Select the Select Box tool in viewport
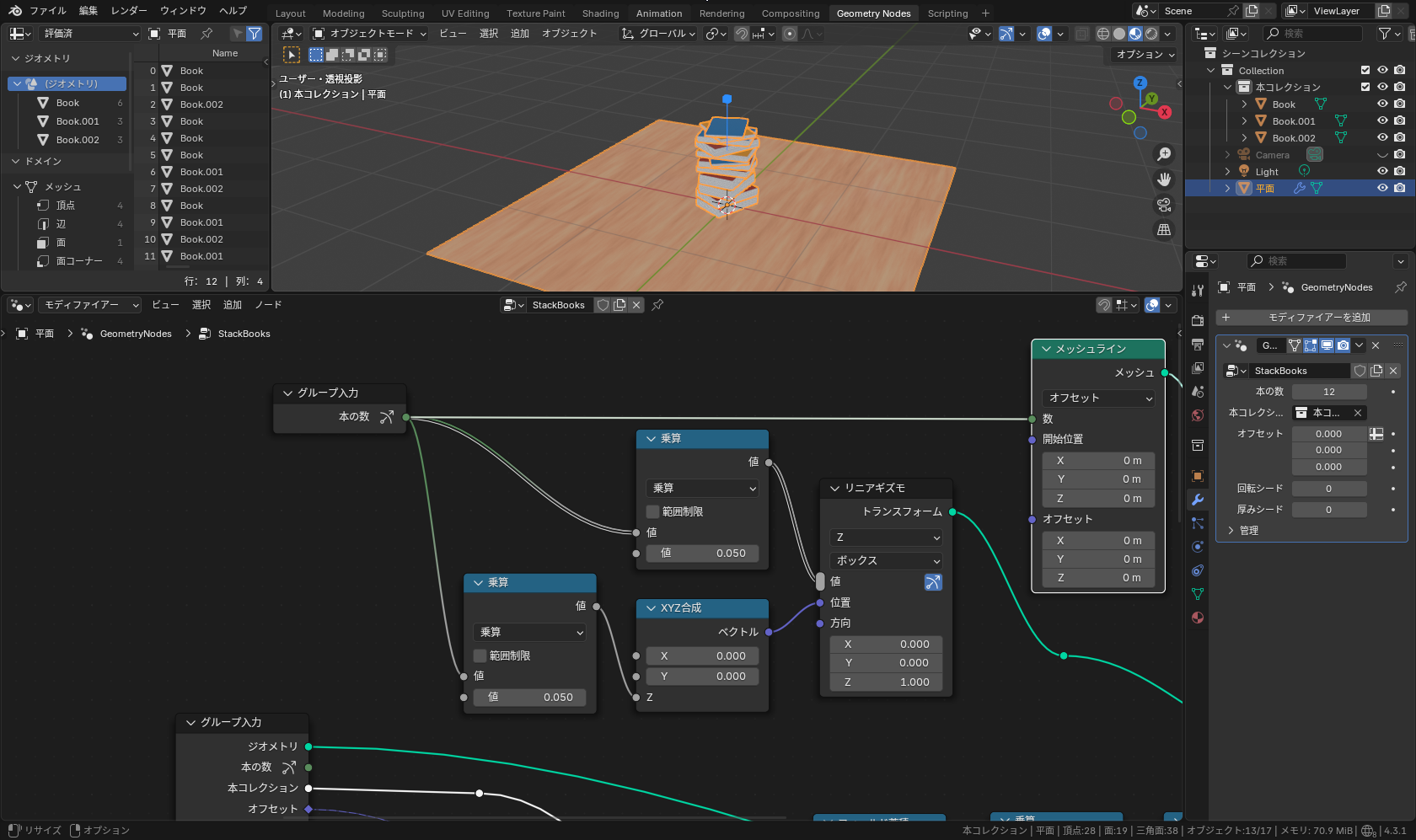 pyautogui.click(x=292, y=55)
